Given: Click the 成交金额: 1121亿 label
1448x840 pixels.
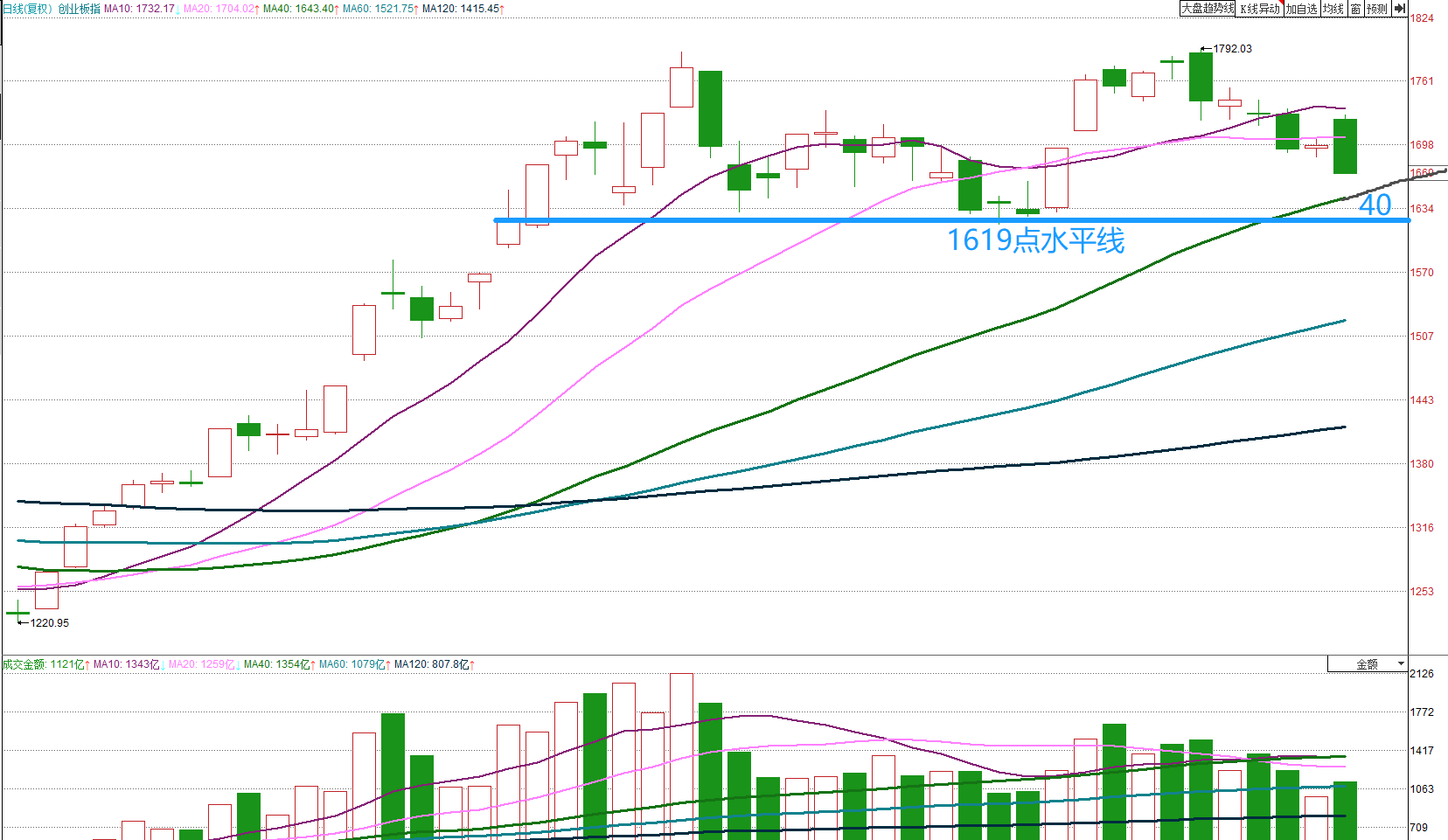Looking at the screenshot, I should click(45, 664).
